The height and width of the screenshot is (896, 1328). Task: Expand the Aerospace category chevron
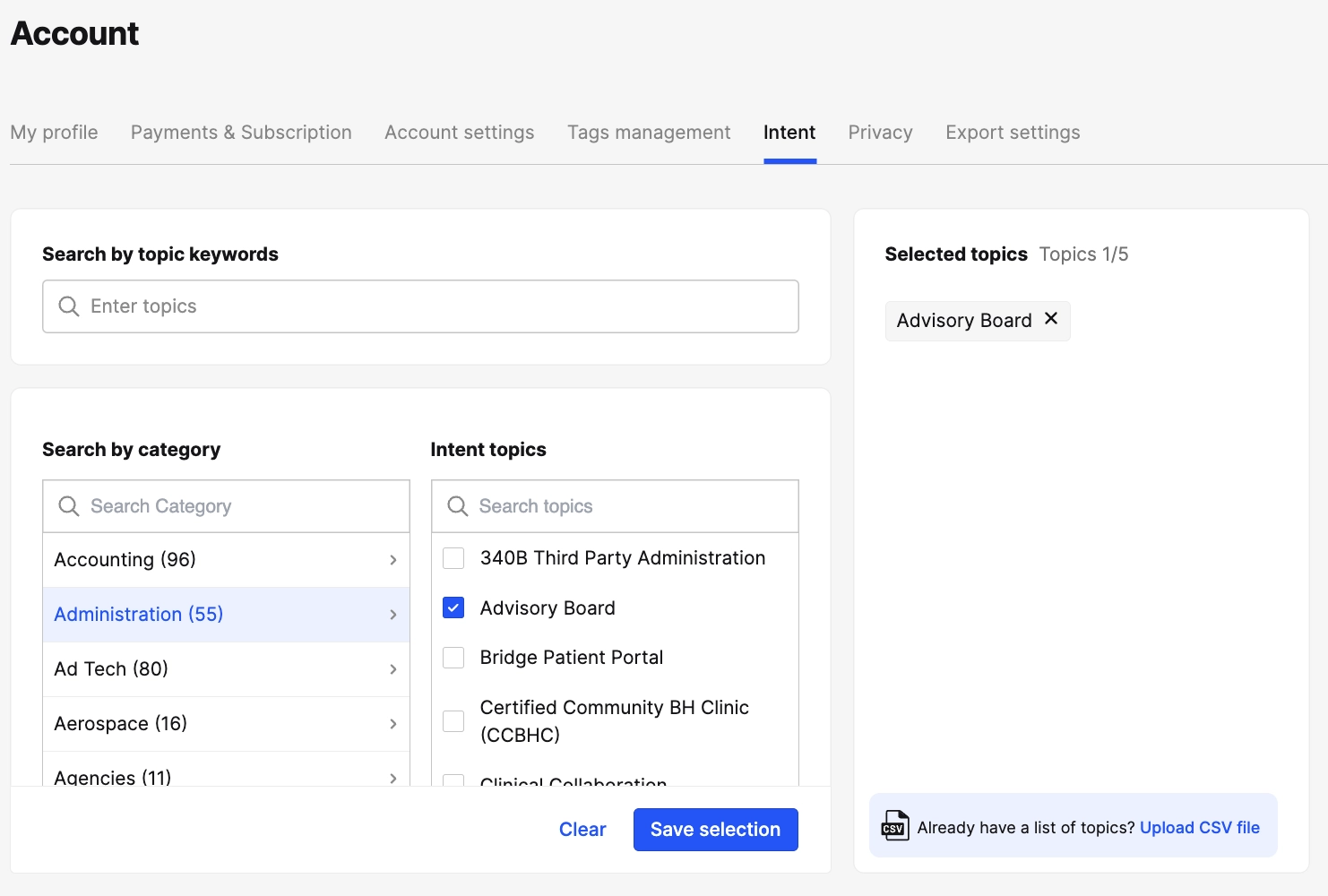(392, 724)
